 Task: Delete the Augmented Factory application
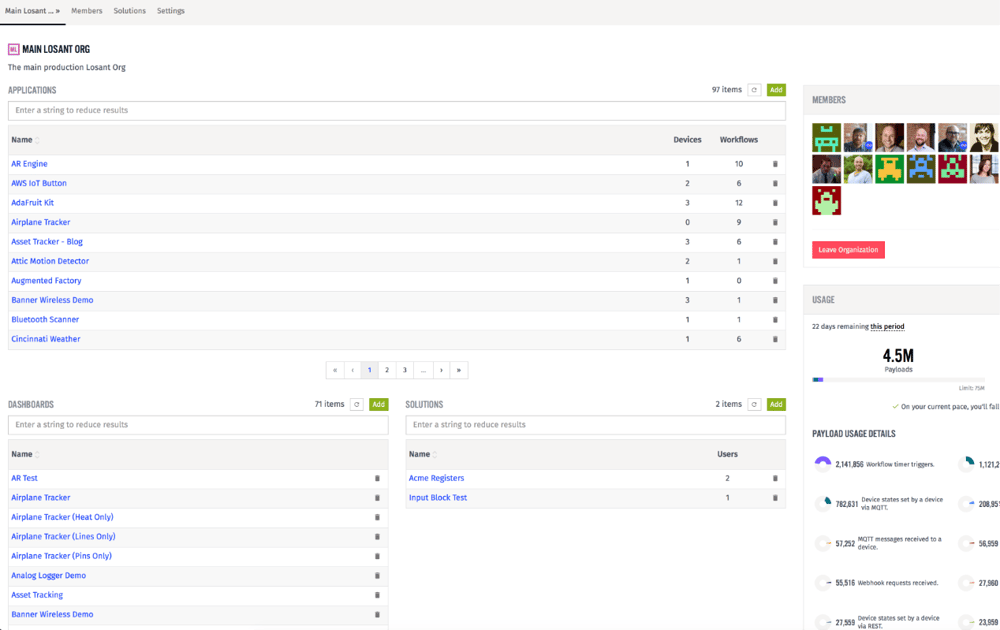click(776, 281)
